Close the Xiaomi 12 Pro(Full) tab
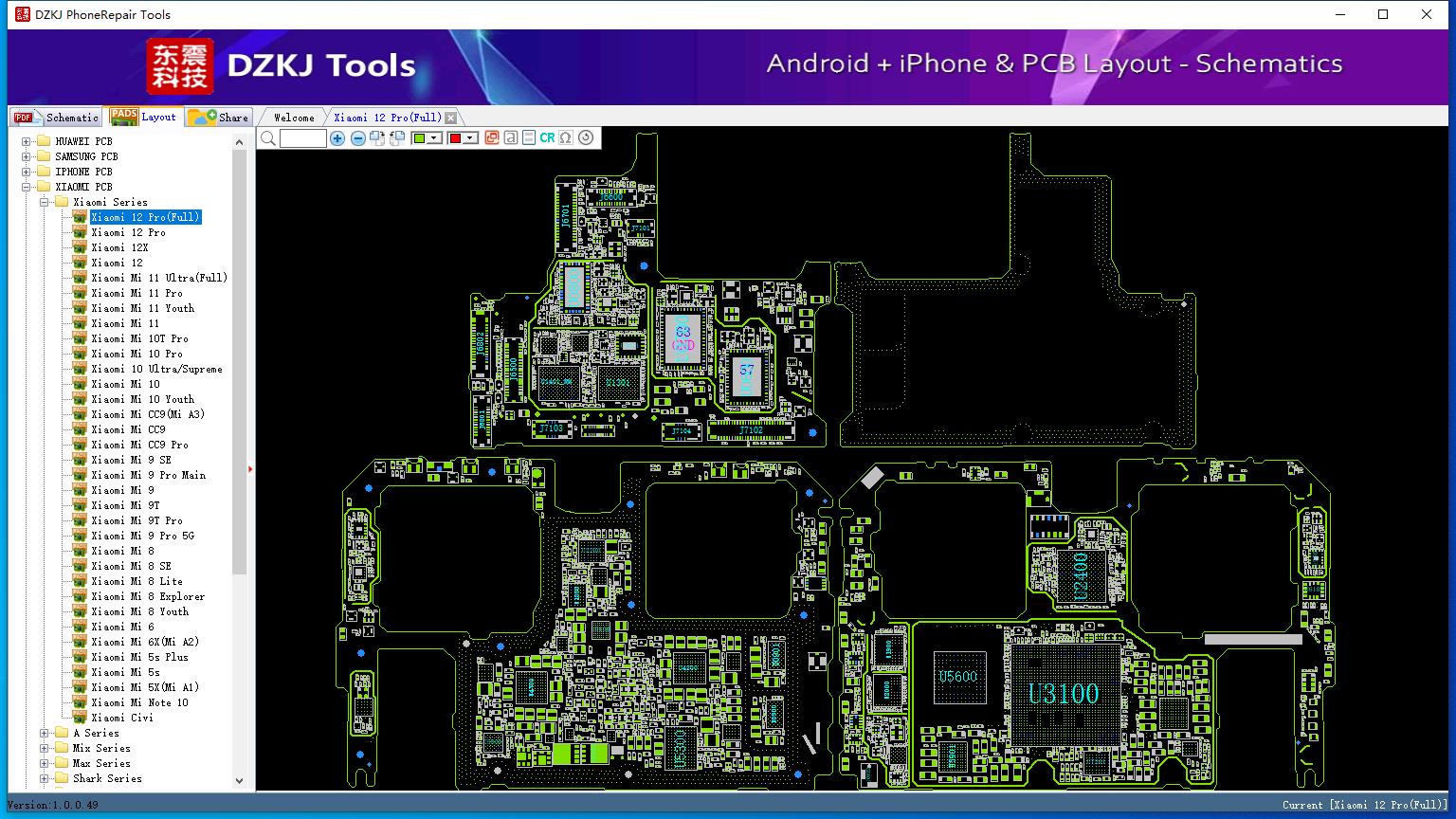Viewport: 1456px width, 819px height. point(451,118)
